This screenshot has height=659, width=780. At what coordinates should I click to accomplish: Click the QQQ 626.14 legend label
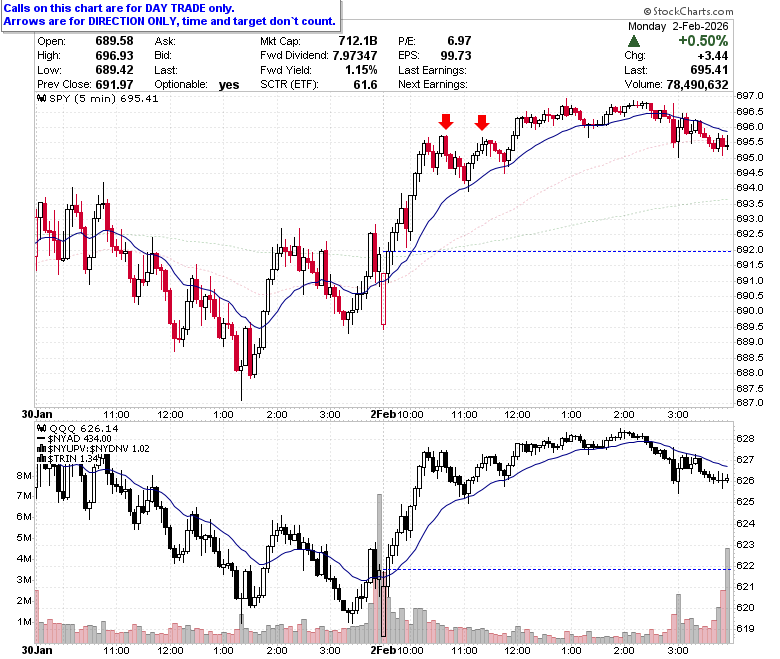pyautogui.click(x=84, y=428)
